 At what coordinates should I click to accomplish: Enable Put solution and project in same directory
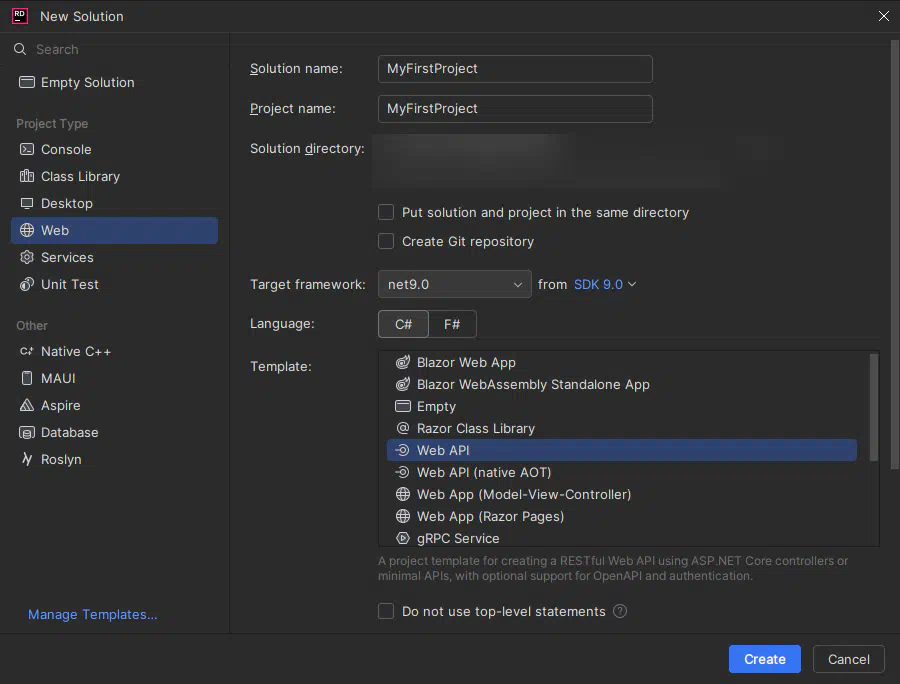click(x=386, y=212)
